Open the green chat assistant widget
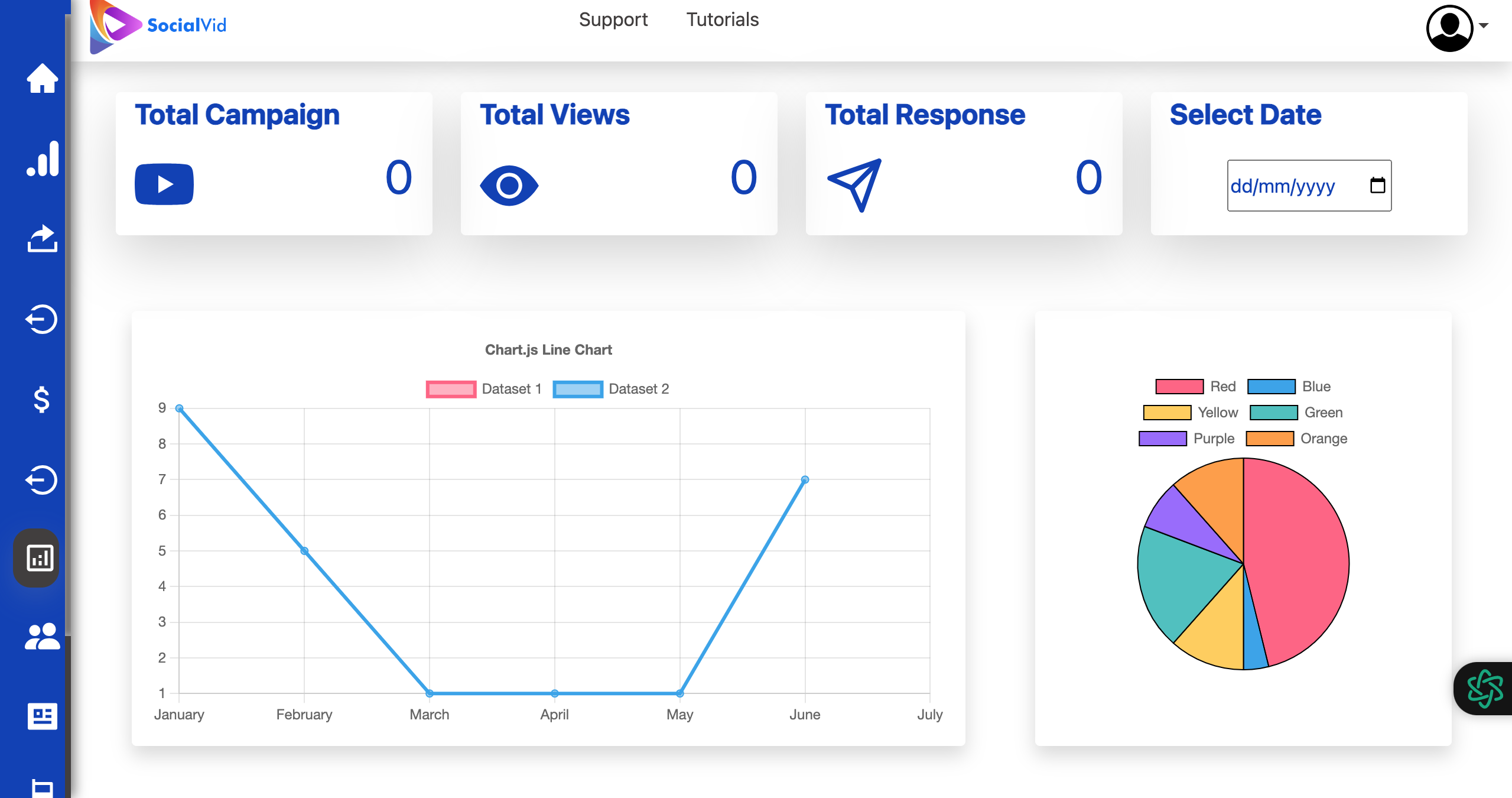Viewport: 1512px width, 798px height. [x=1484, y=689]
